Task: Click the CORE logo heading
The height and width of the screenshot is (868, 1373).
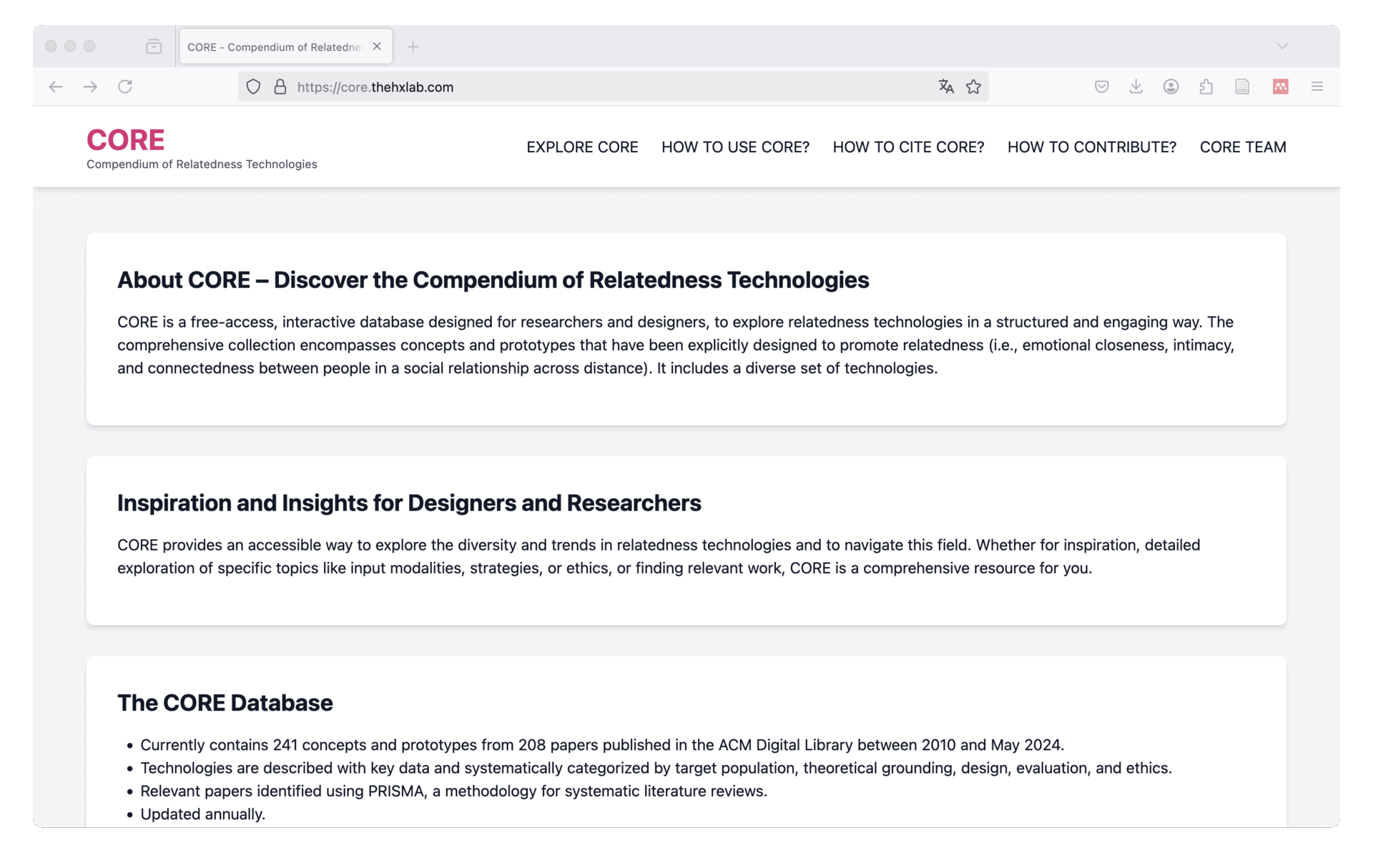Action: 126,139
